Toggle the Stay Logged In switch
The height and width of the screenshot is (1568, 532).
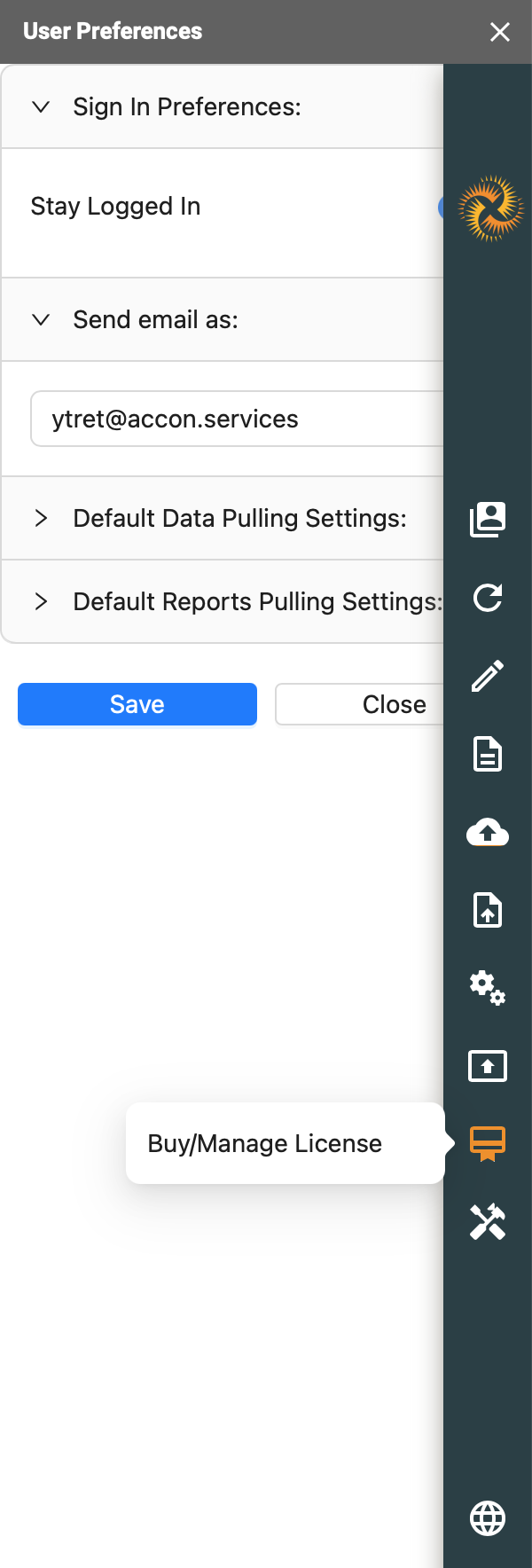[441, 208]
